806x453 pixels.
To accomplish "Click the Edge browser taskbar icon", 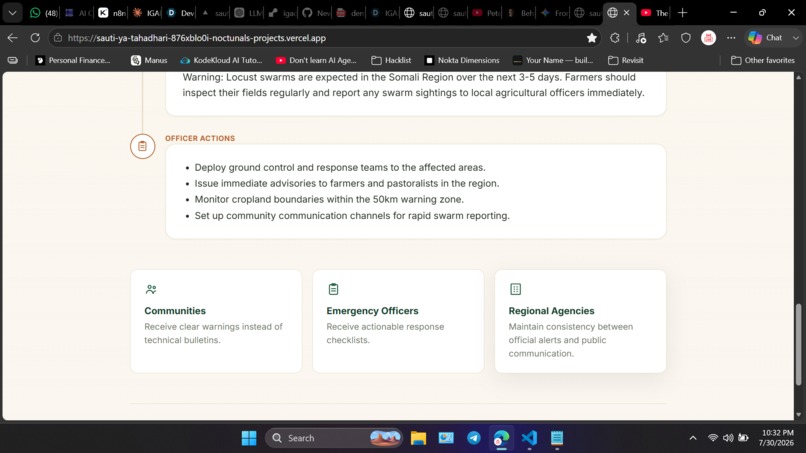I will 501,438.
